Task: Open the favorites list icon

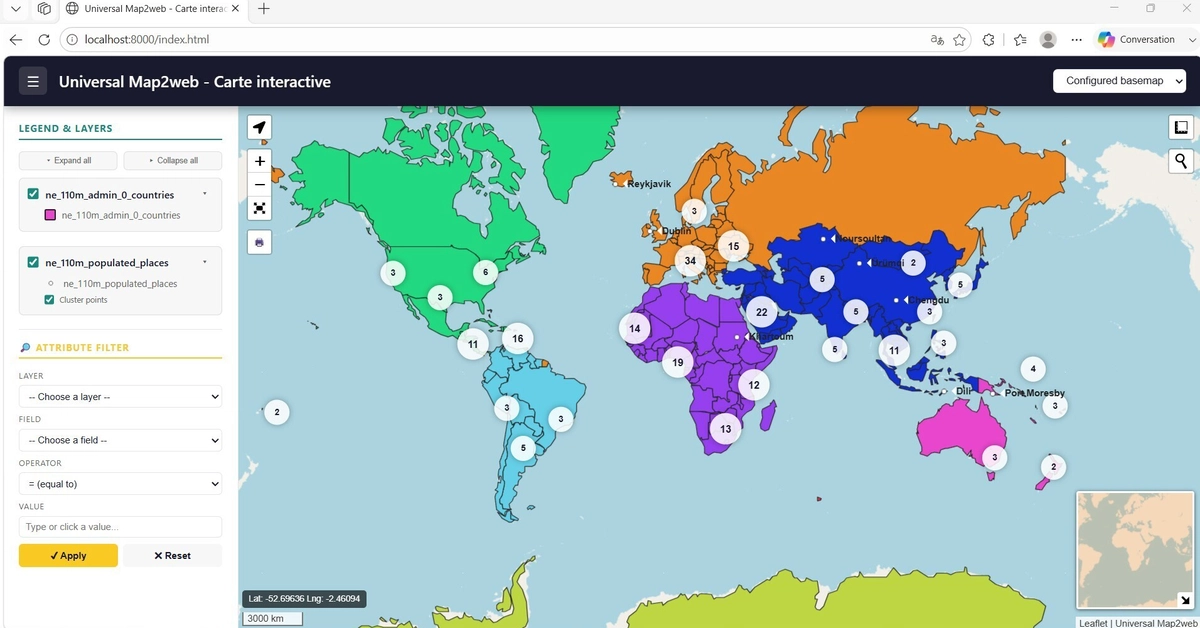Action: tap(1020, 40)
